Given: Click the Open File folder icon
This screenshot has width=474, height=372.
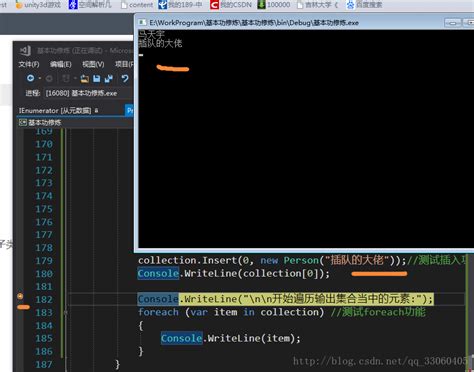Looking at the screenshot, I should 85,79.
